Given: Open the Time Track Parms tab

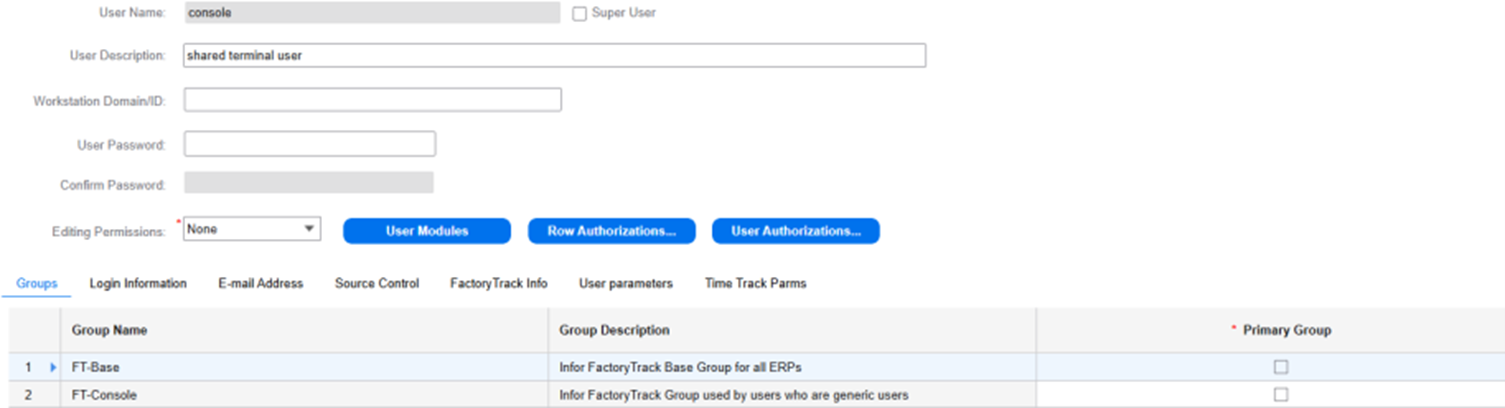Looking at the screenshot, I should [x=755, y=283].
